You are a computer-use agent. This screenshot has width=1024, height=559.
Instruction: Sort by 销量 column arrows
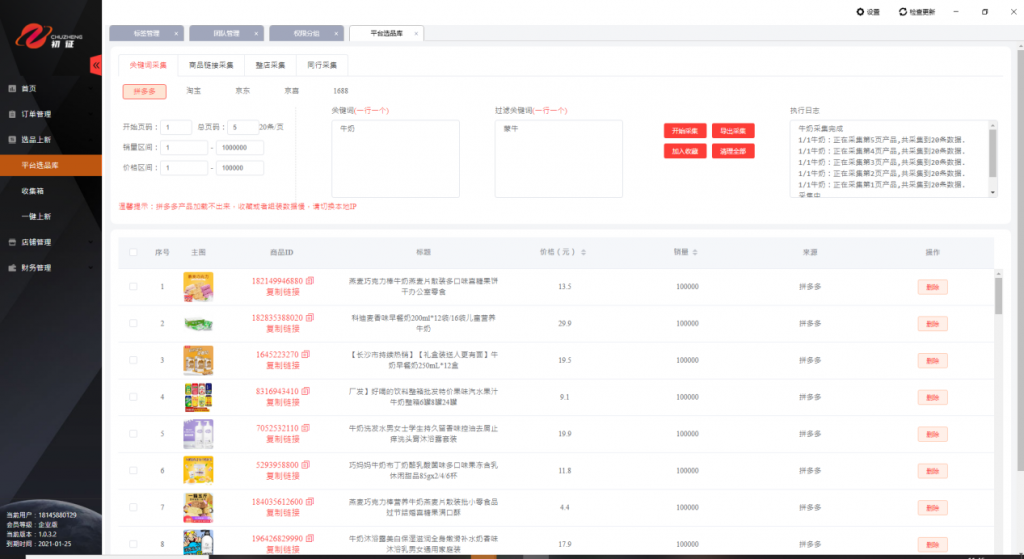[x=695, y=252]
